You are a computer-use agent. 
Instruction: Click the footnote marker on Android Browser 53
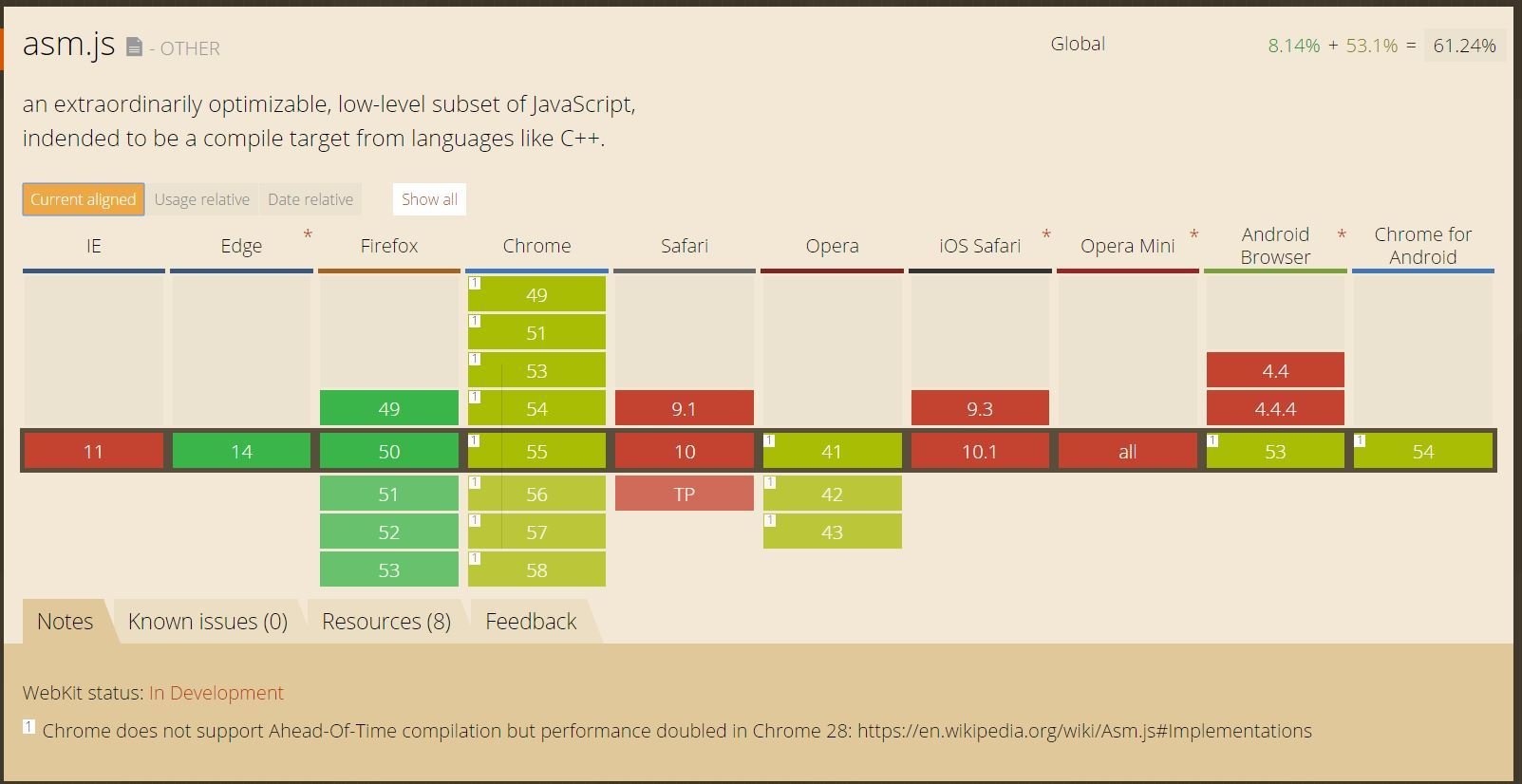click(x=1212, y=439)
